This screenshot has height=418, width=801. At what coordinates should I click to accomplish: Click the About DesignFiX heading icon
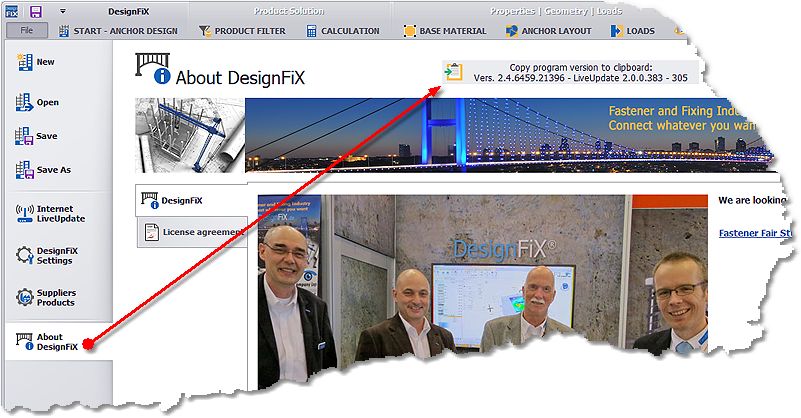153,69
